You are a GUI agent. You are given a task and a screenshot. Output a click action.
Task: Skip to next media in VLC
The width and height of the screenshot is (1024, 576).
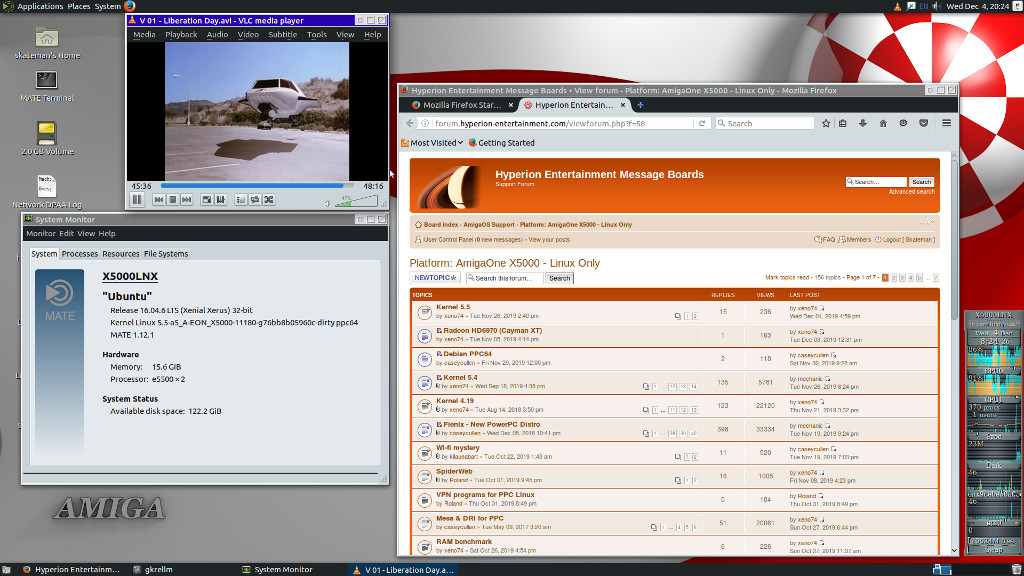[x=187, y=200]
